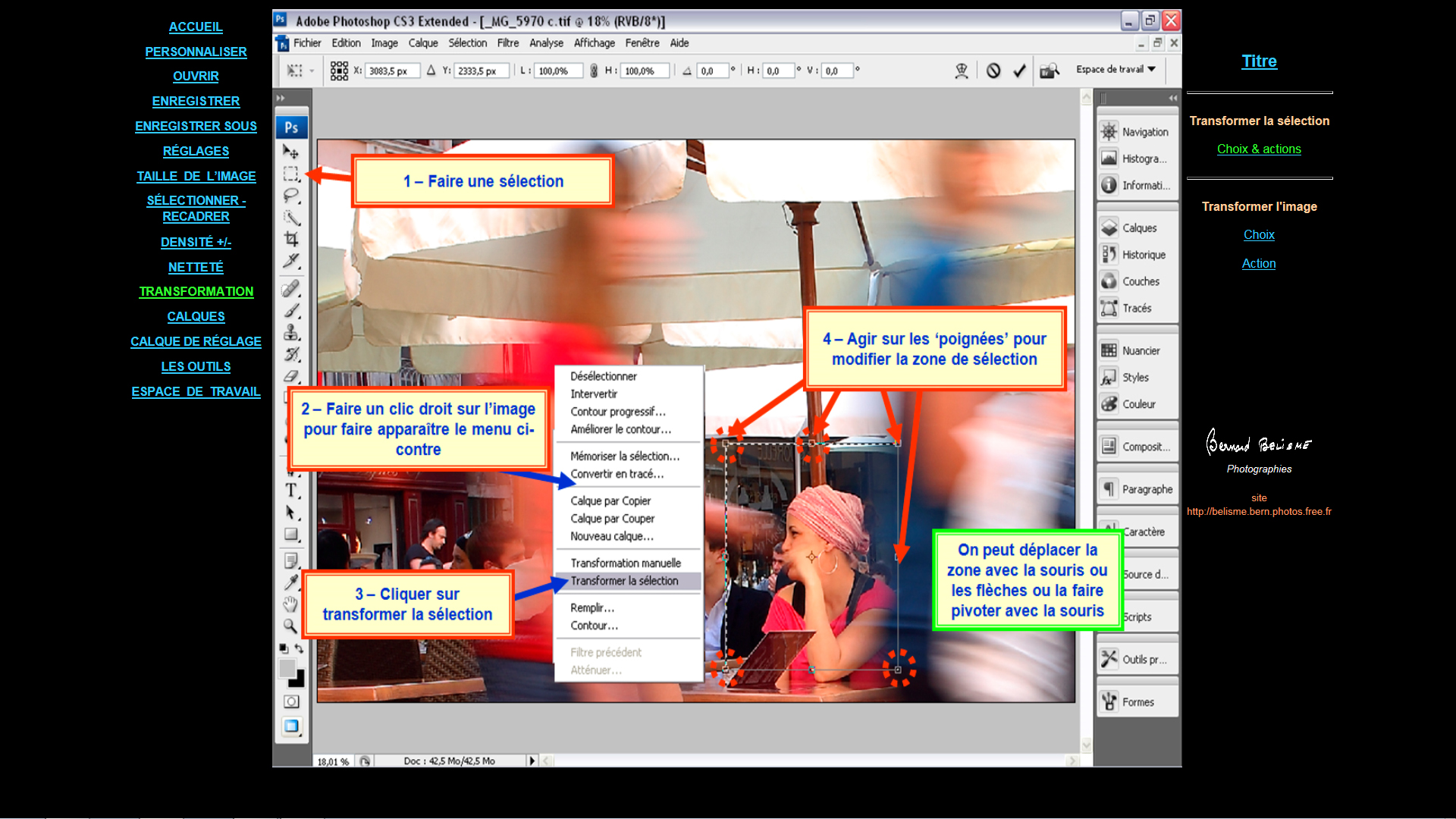Open the Formes panel
1456x819 pixels.
pos(1137,702)
